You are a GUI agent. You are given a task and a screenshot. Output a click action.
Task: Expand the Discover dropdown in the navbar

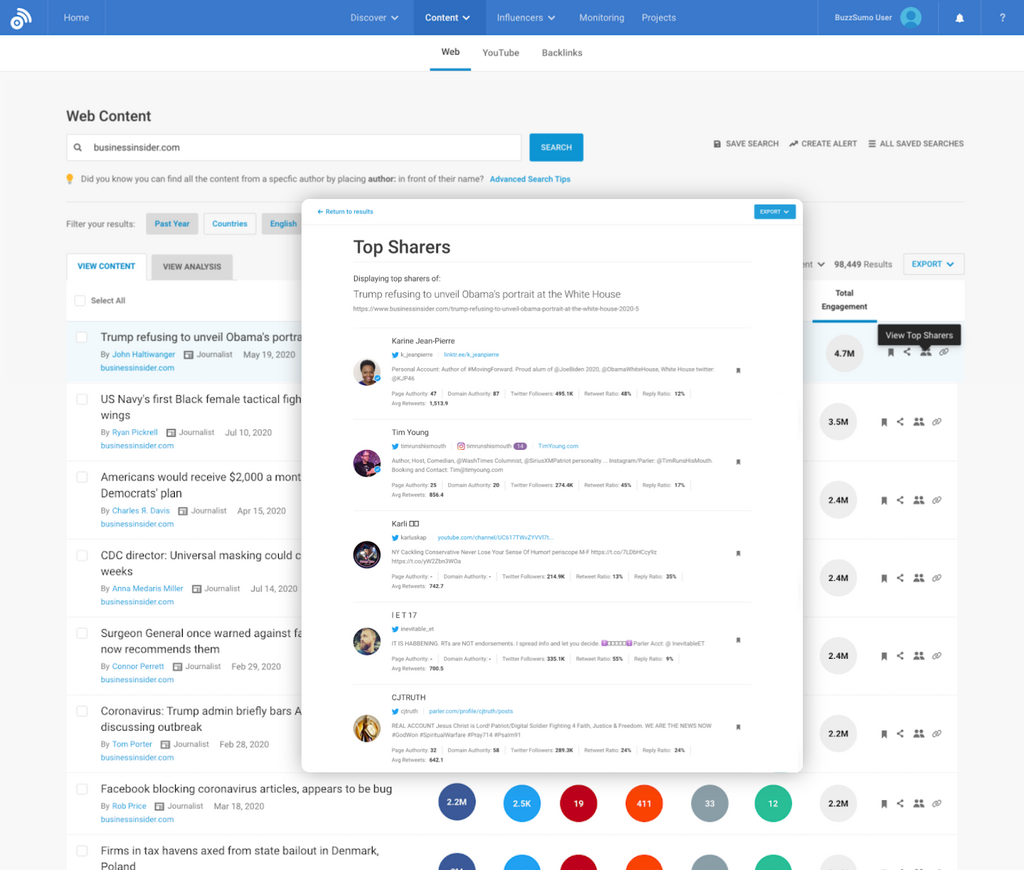coord(374,18)
